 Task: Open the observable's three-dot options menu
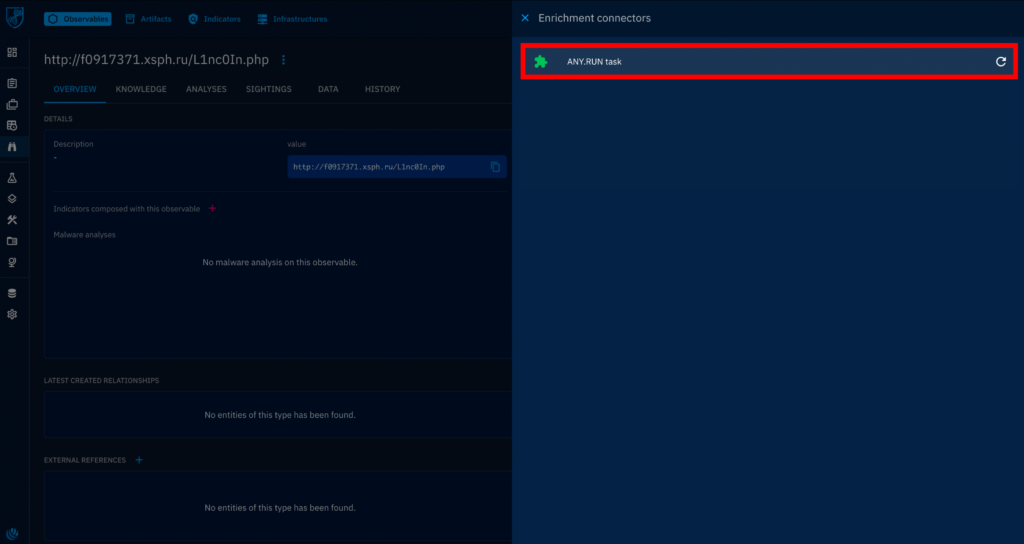pos(283,60)
